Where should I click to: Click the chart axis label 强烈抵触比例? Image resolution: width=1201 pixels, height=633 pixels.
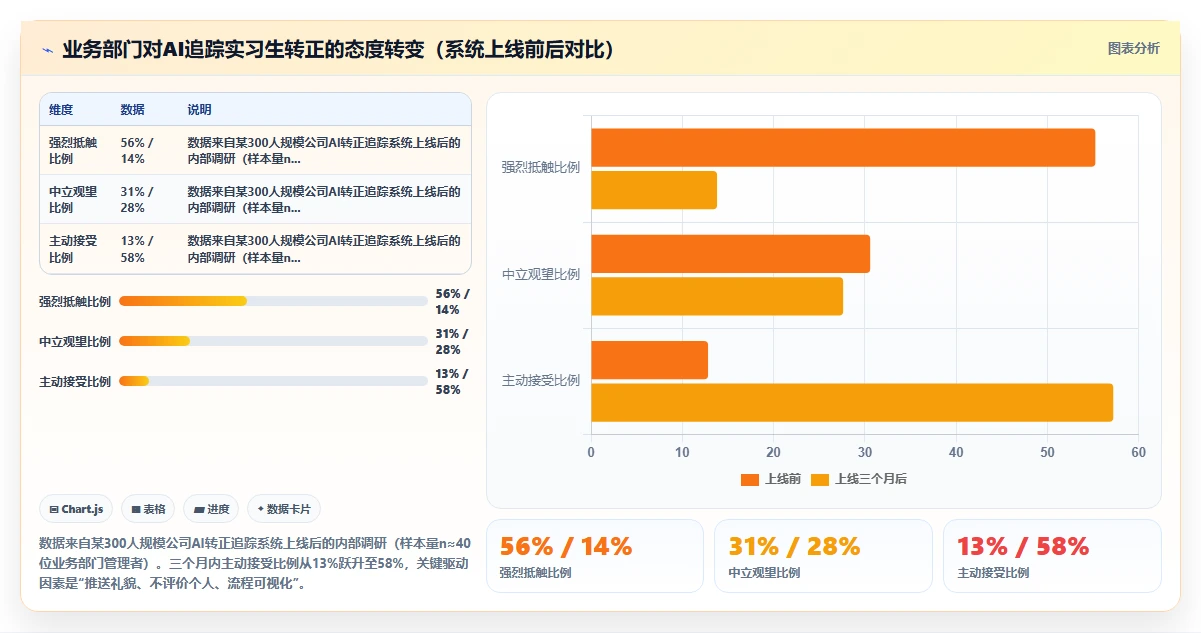point(541,168)
